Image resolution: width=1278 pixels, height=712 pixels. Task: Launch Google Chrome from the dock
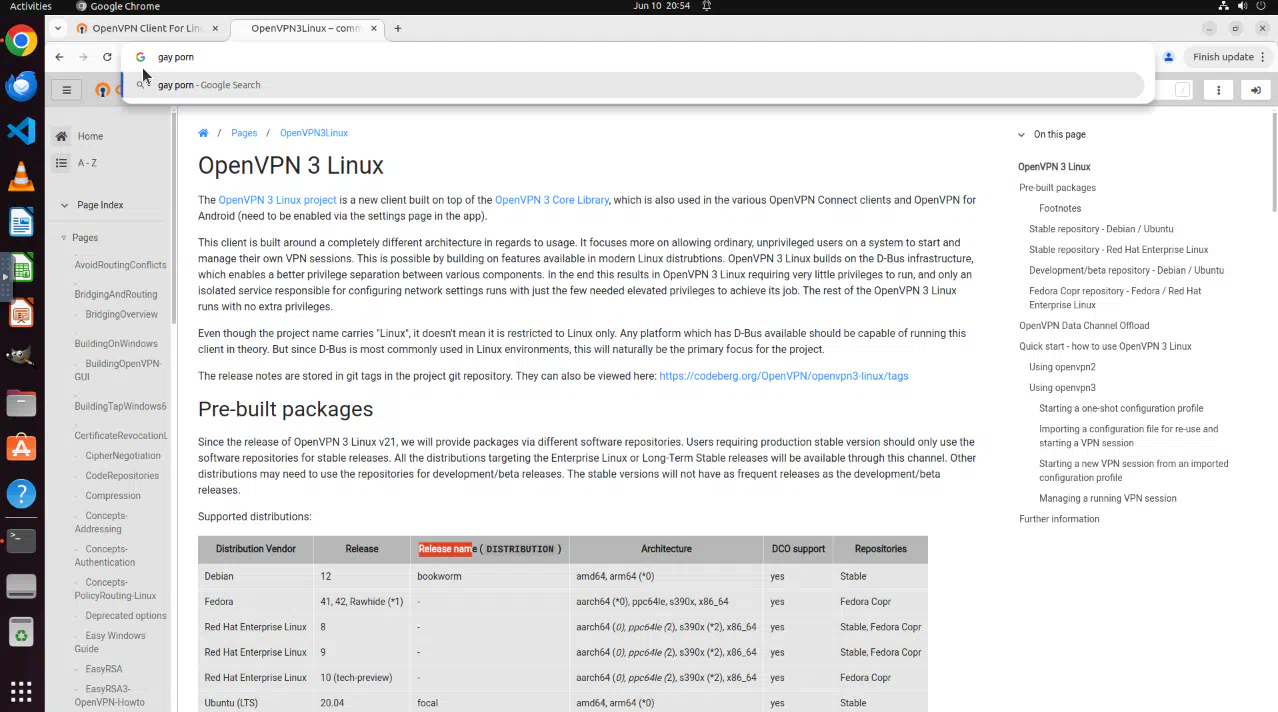(x=21, y=41)
